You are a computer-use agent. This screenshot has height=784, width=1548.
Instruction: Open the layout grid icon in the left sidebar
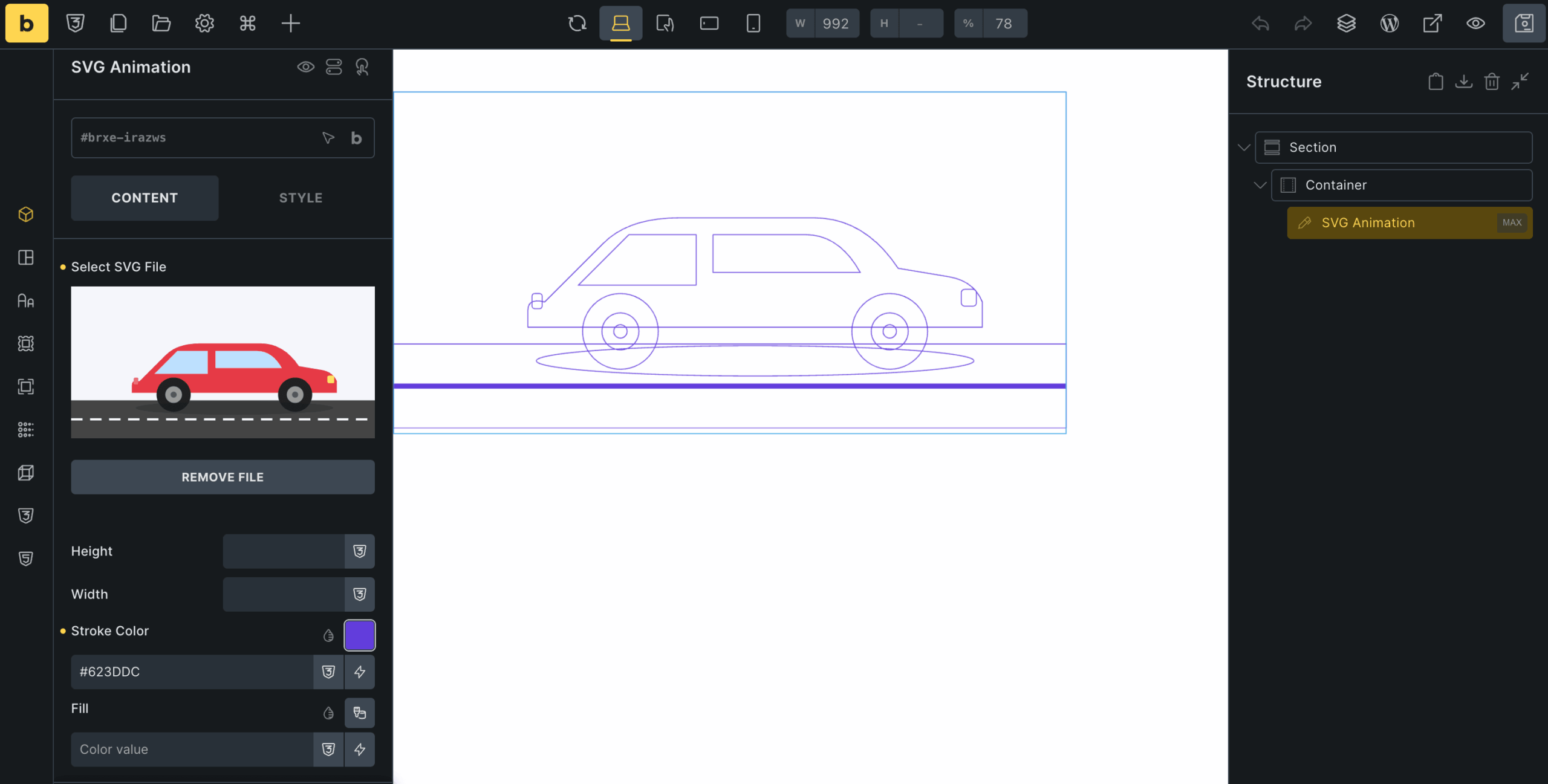click(x=26, y=258)
